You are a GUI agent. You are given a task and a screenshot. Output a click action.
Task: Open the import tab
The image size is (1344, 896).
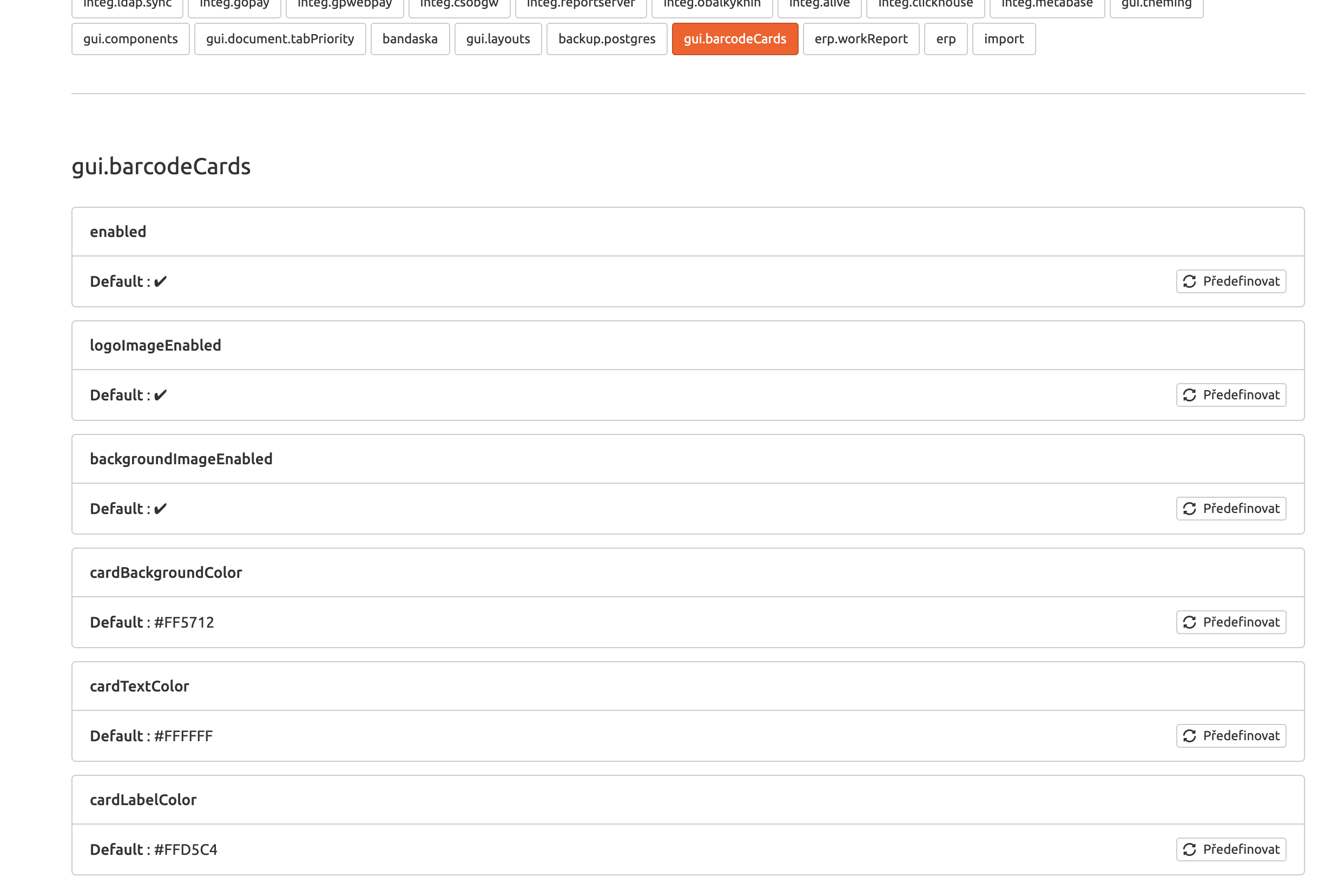coord(1004,39)
